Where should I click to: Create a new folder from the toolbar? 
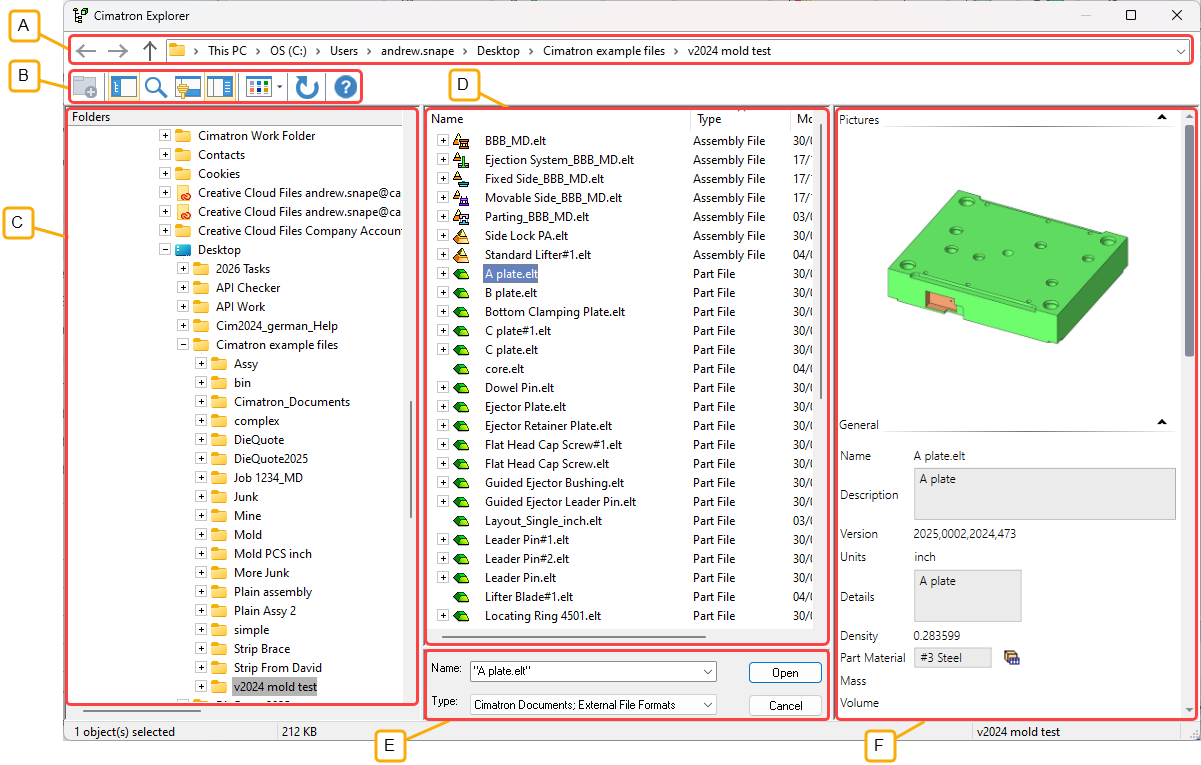tap(85, 87)
